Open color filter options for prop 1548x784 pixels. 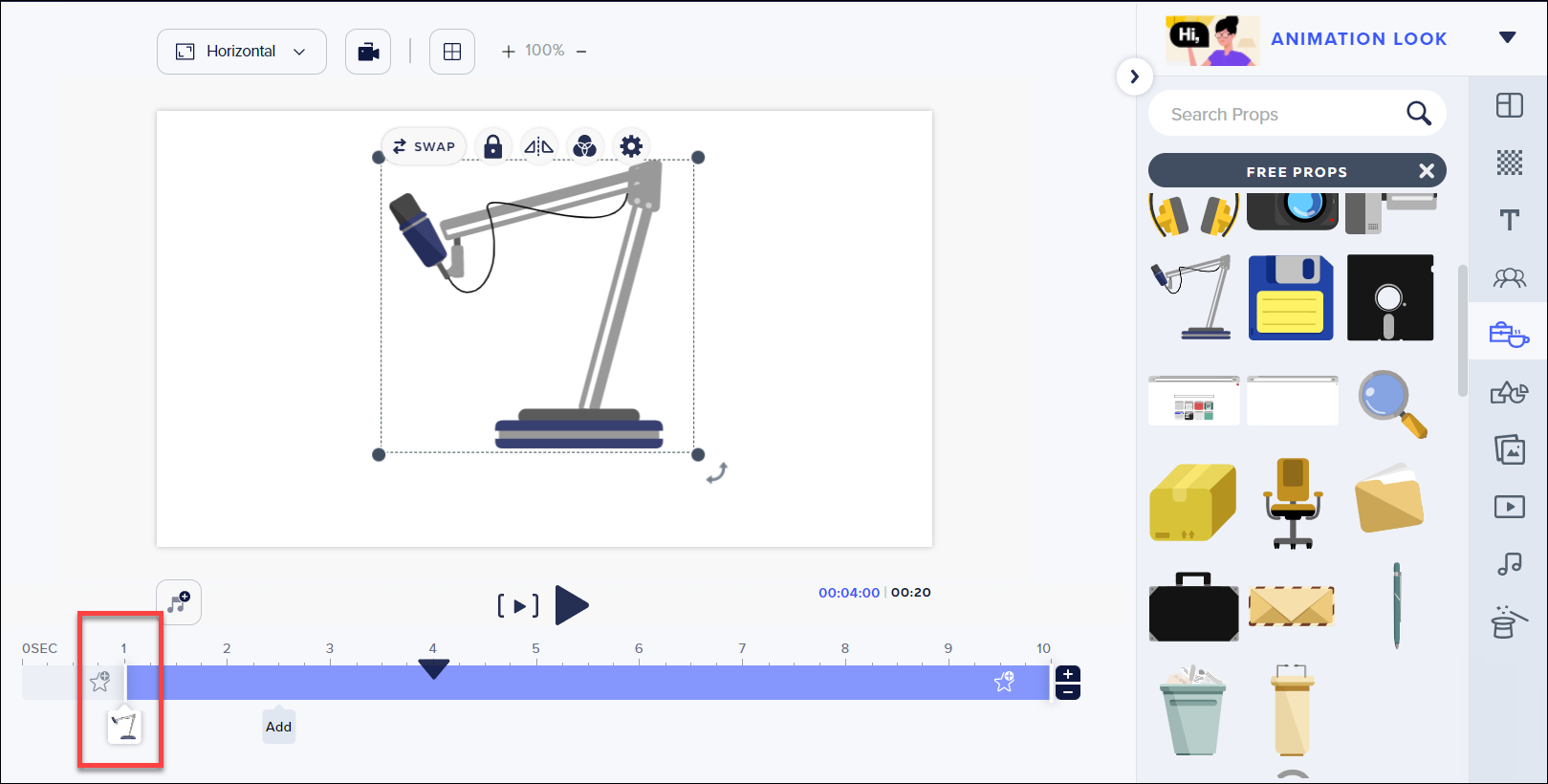(584, 146)
